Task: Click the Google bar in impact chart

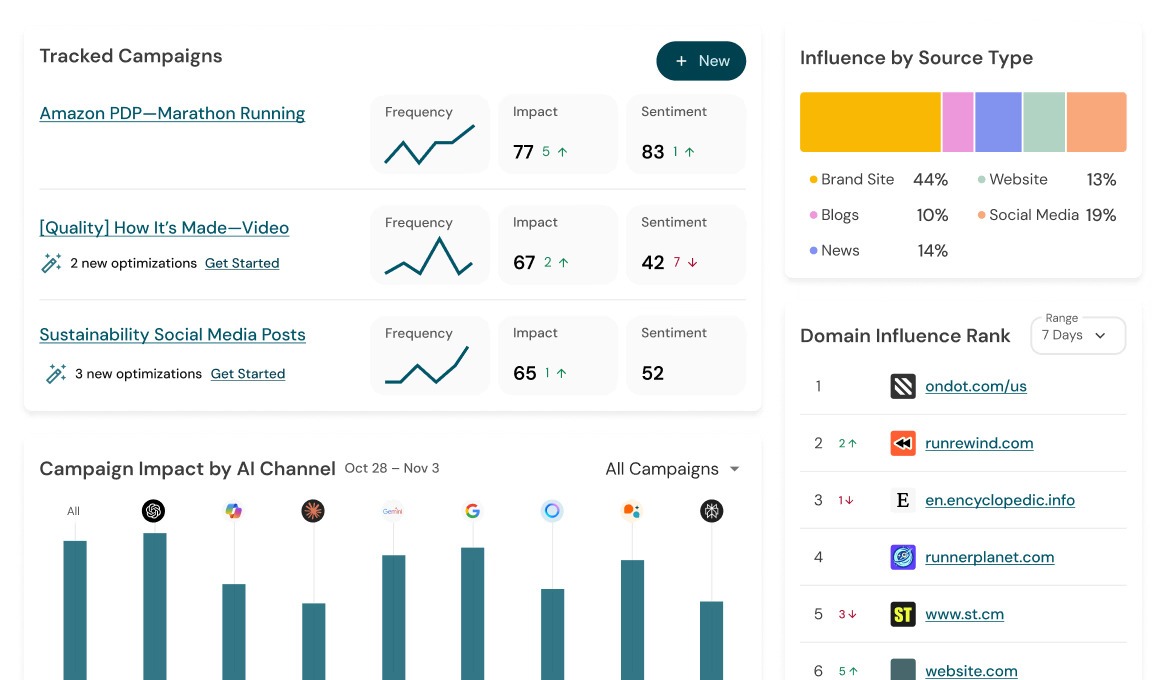Action: pos(473,614)
